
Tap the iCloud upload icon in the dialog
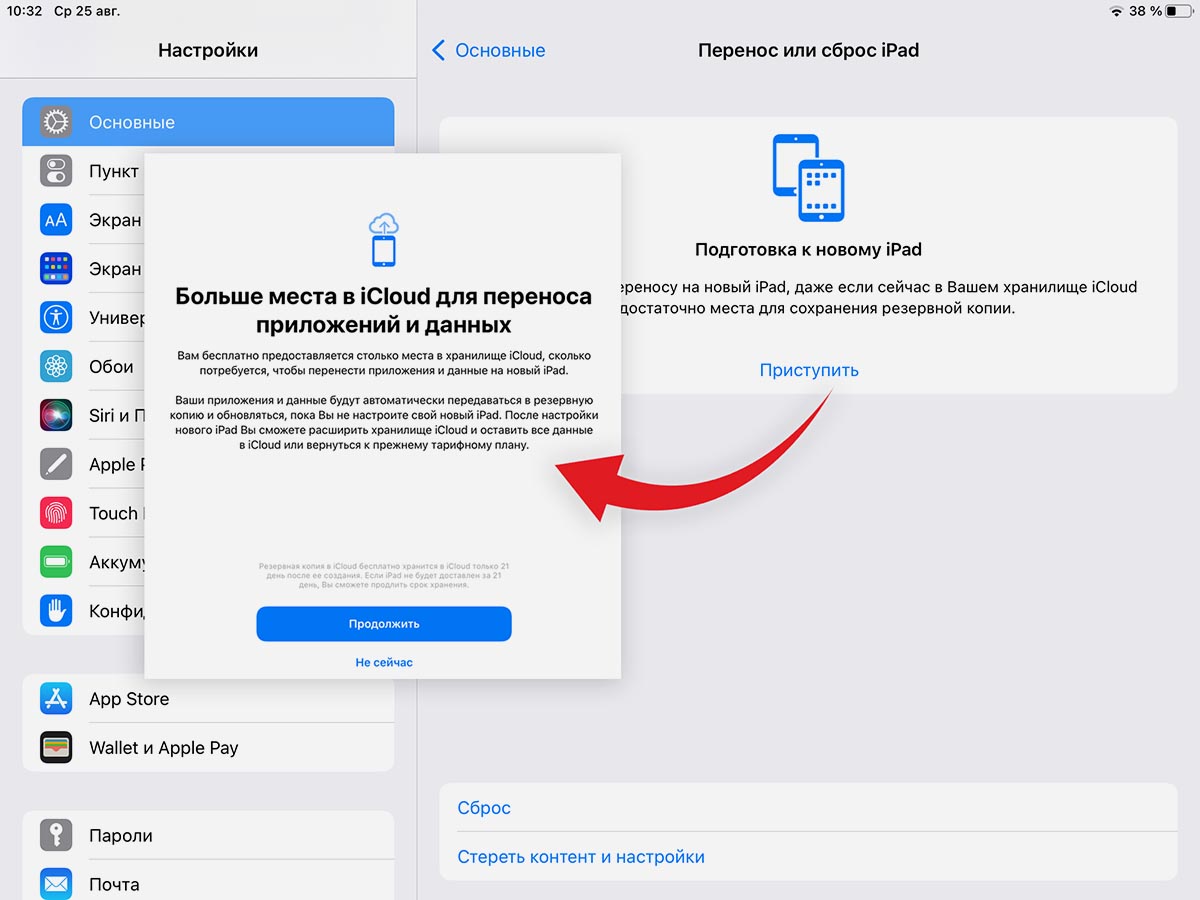[383, 239]
